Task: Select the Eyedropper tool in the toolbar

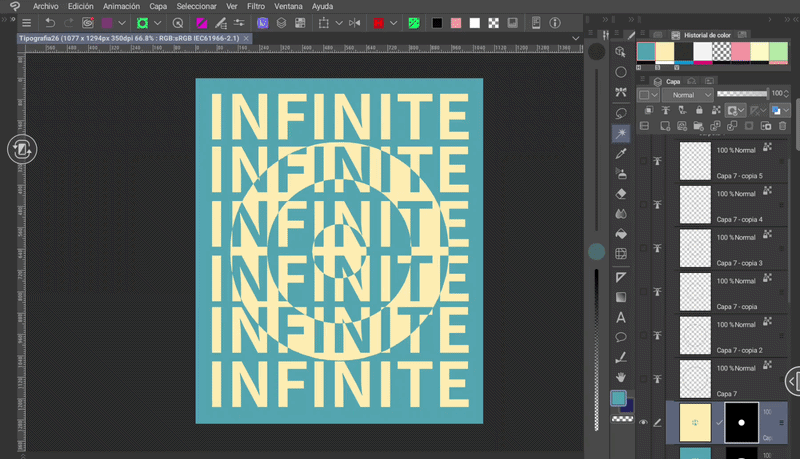Action: click(621, 153)
